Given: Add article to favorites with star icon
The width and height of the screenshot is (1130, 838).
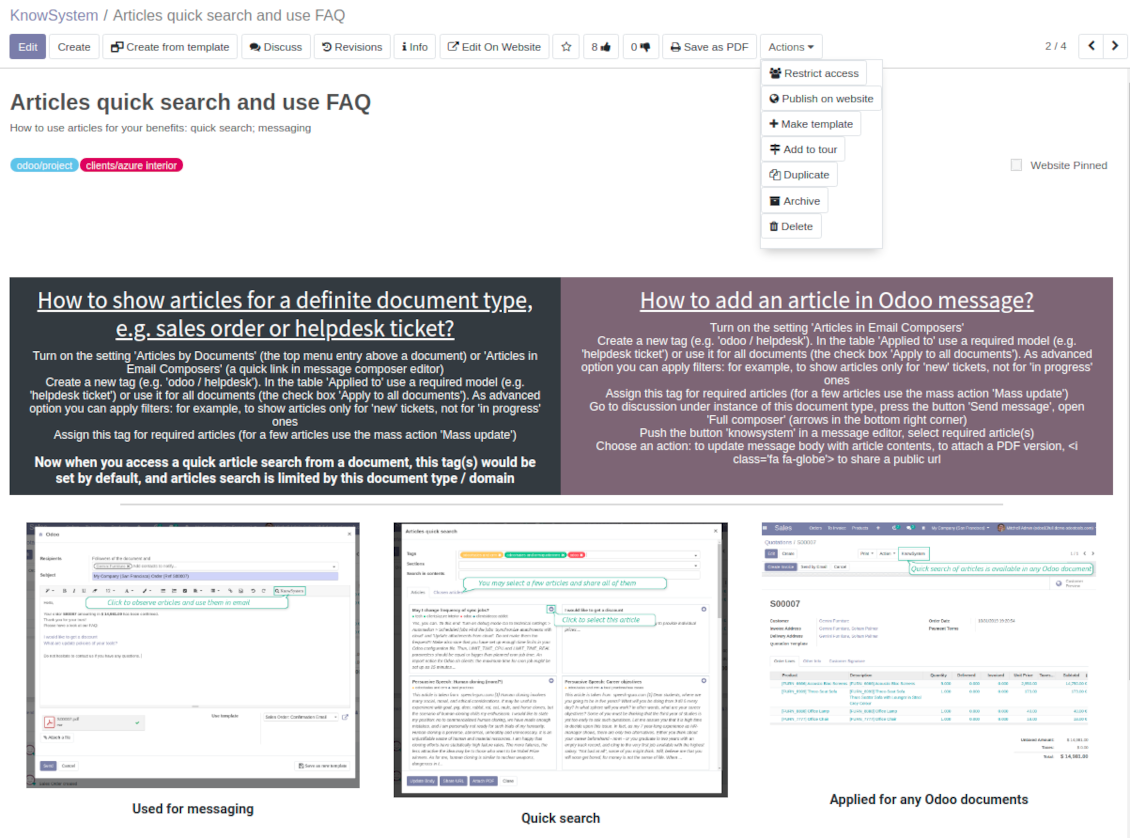Looking at the screenshot, I should [x=566, y=47].
